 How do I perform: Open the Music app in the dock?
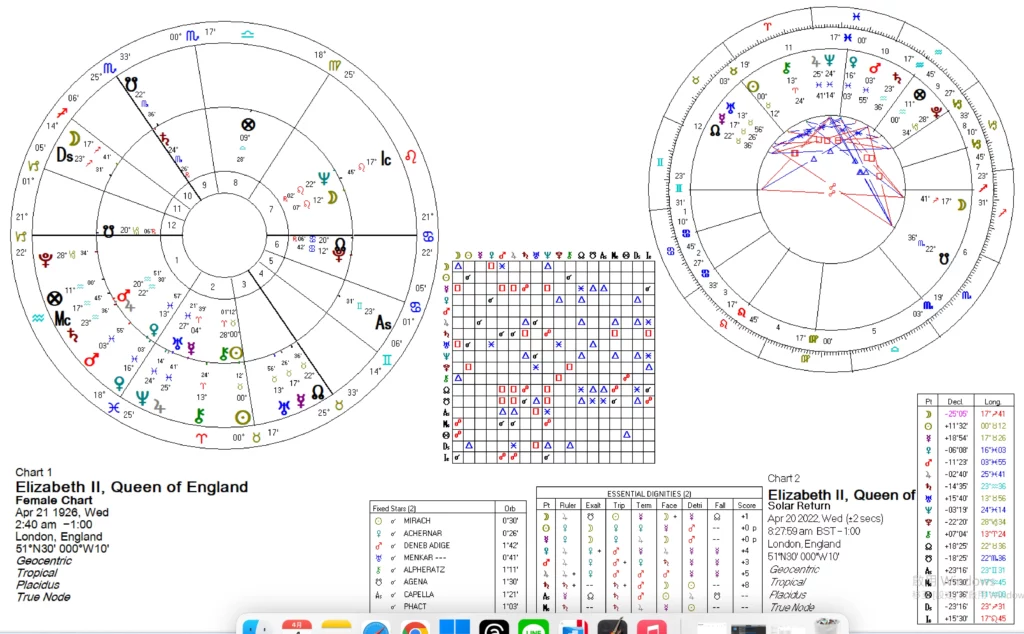(651, 626)
